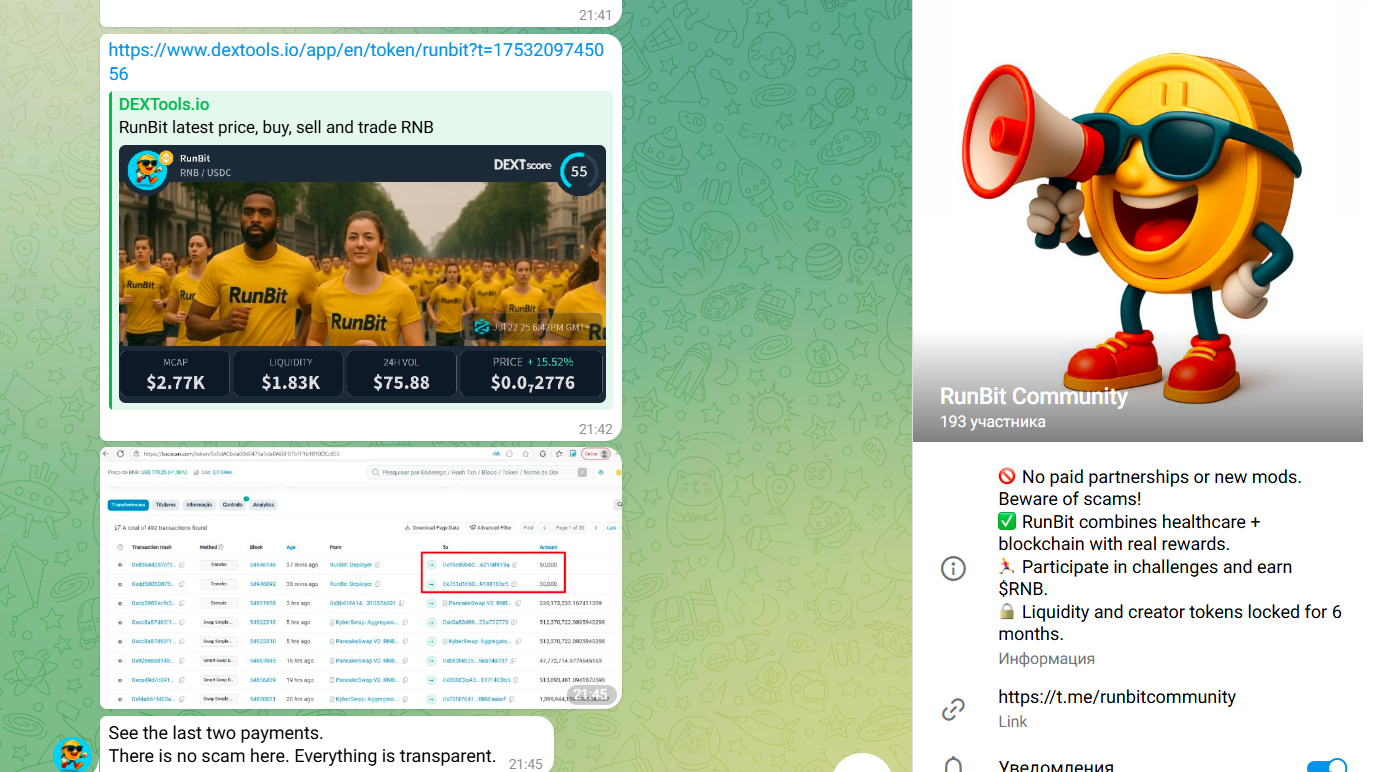Click the 24H VOL $75.88 stat

(402, 374)
